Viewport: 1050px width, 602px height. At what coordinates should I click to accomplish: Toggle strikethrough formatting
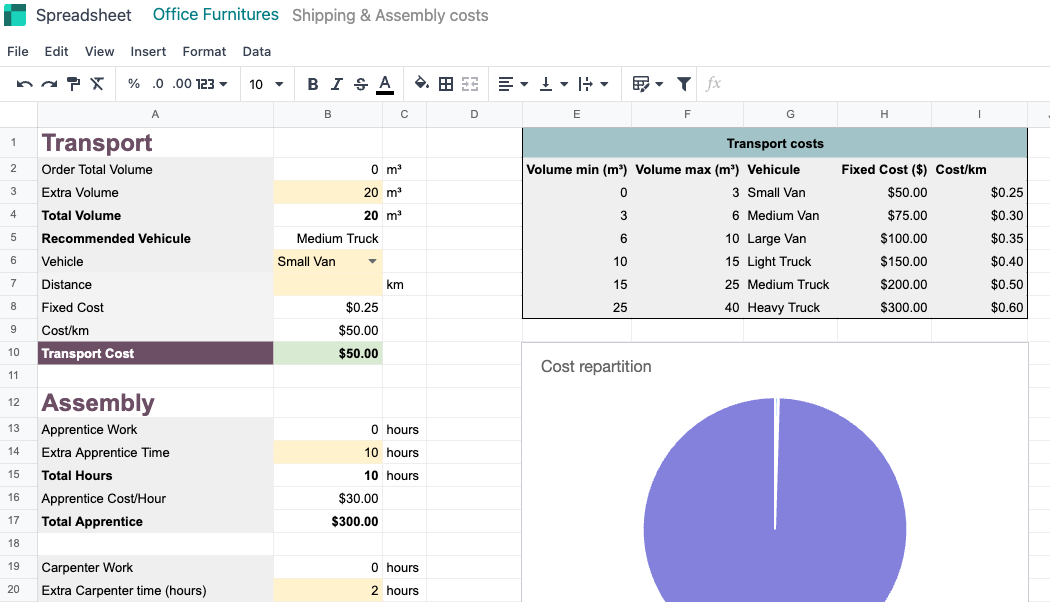361,84
